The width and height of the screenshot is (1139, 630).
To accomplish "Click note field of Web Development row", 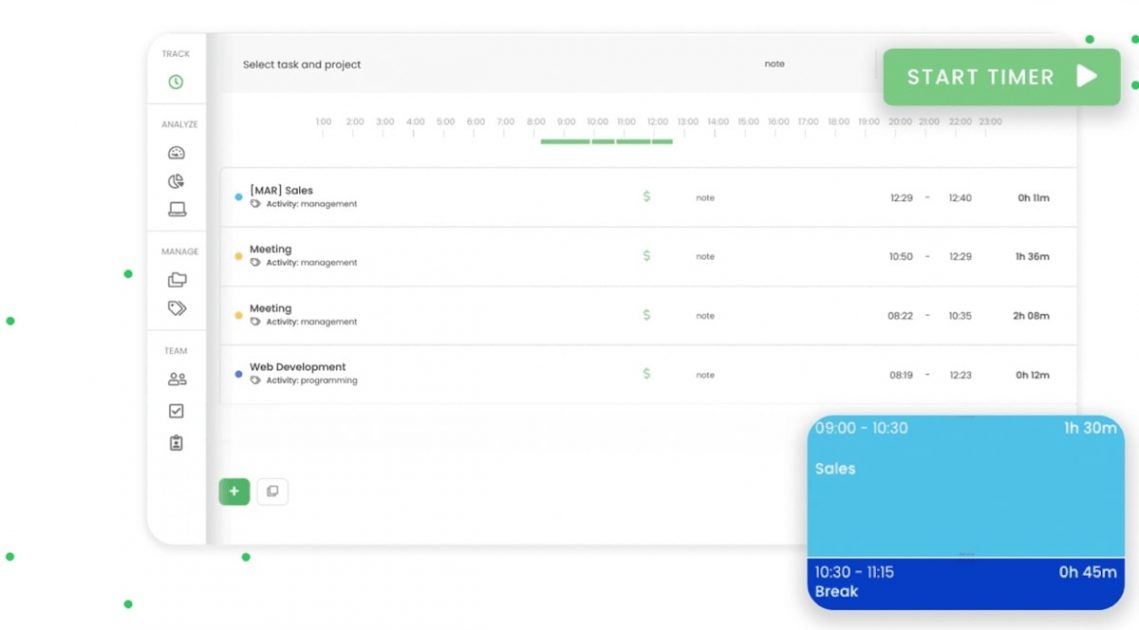I will point(705,375).
